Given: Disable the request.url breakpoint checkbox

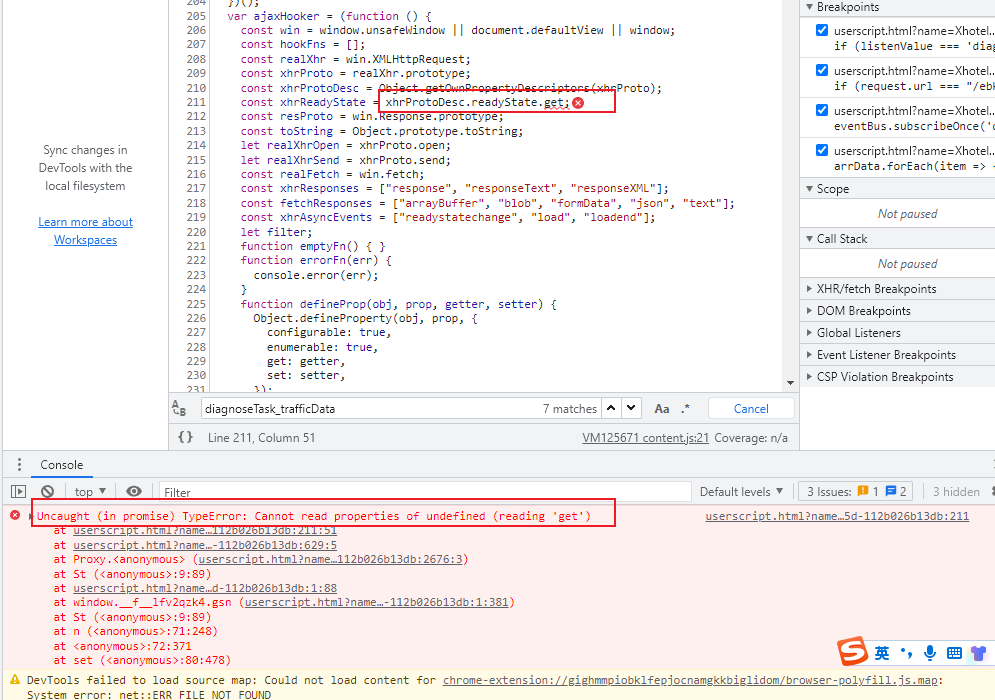Looking at the screenshot, I should pos(821,70).
